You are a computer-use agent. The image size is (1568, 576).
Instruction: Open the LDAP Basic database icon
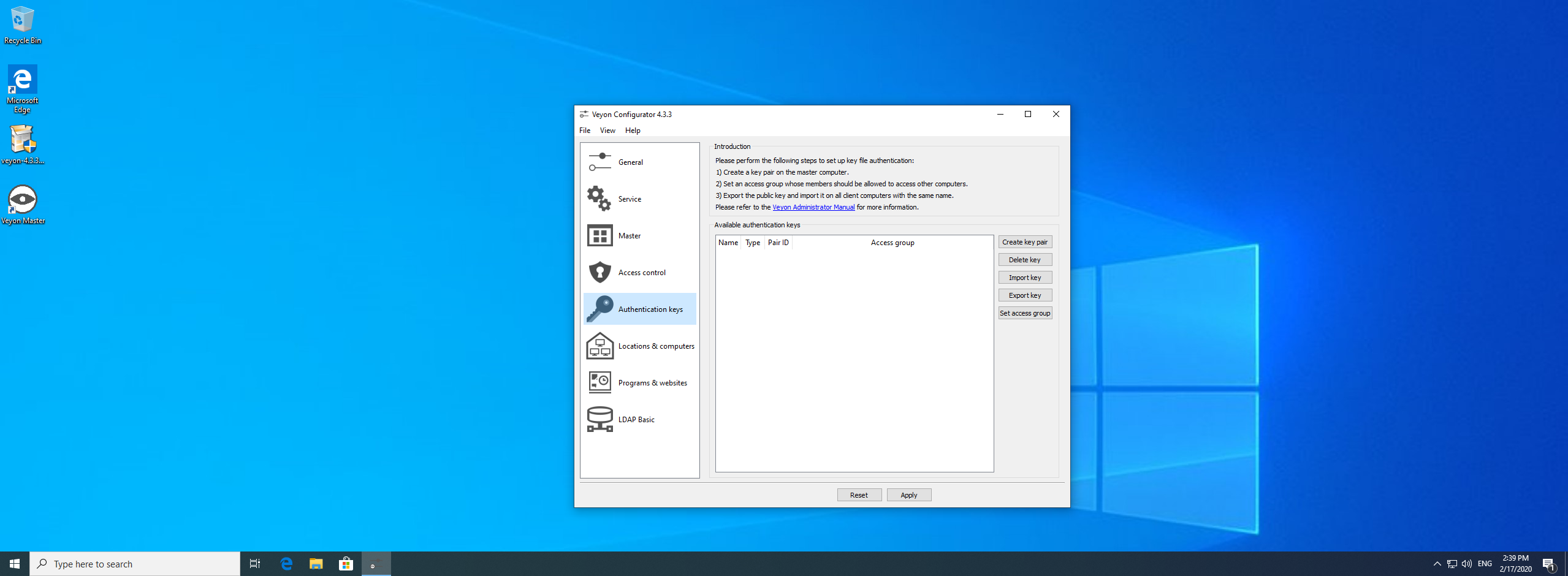[599, 419]
